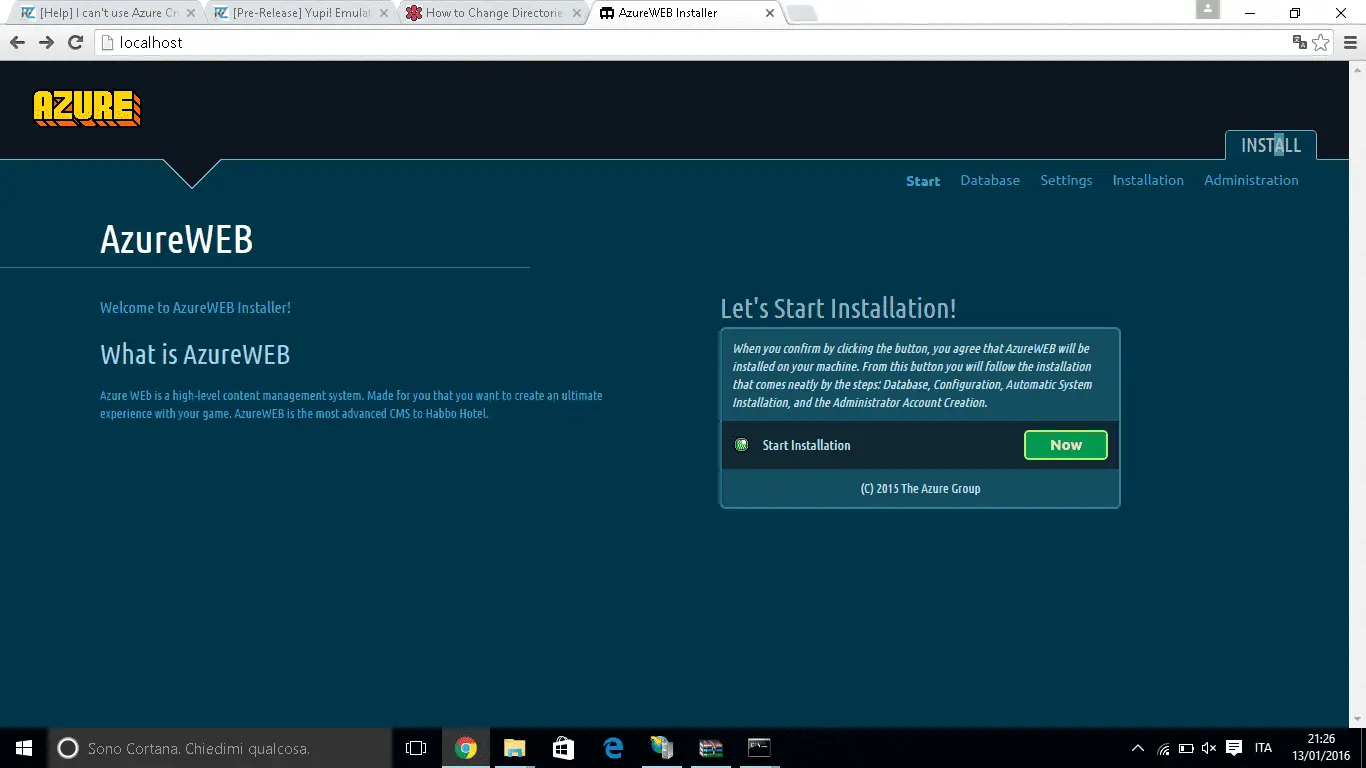Go to the Settings step
The image size is (1366, 768).
coord(1066,180)
